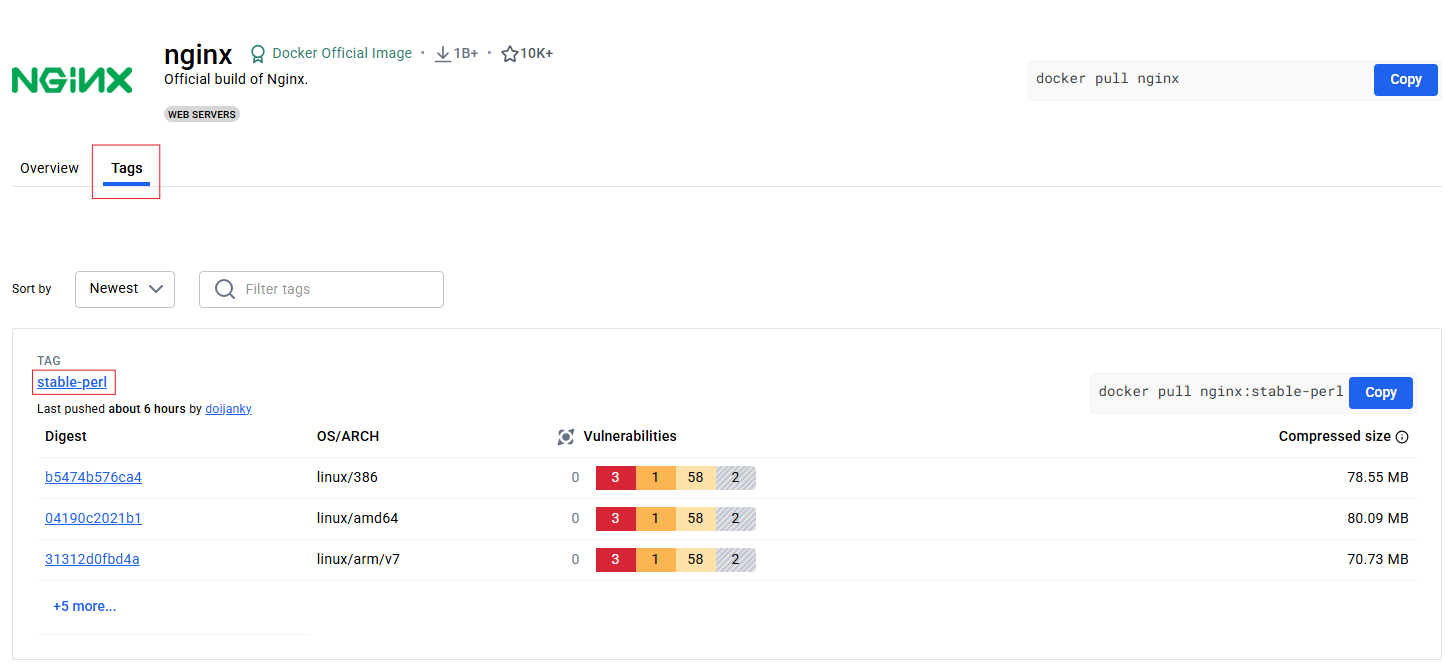The height and width of the screenshot is (665, 1445).
Task: Click yellow medium count 58 for linux/arm/v7
Action: point(695,560)
